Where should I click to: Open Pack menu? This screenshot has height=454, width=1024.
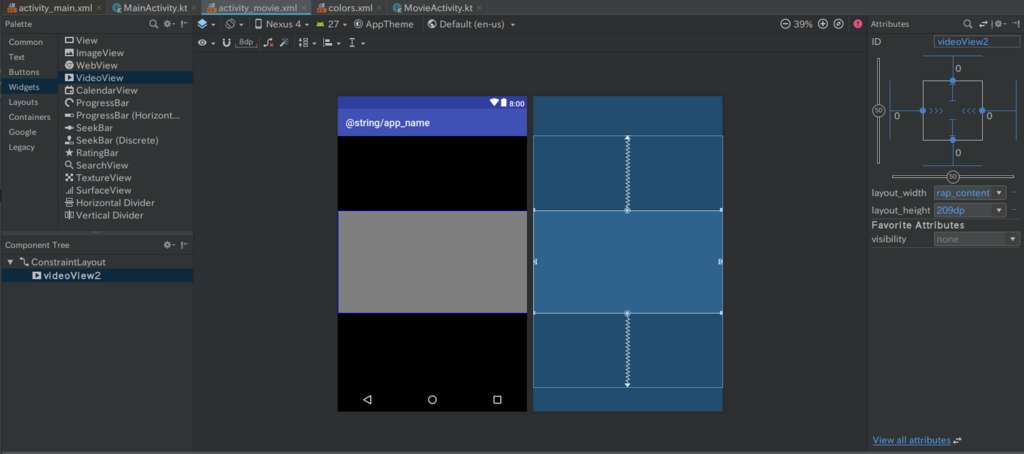pyautogui.click(x=306, y=42)
